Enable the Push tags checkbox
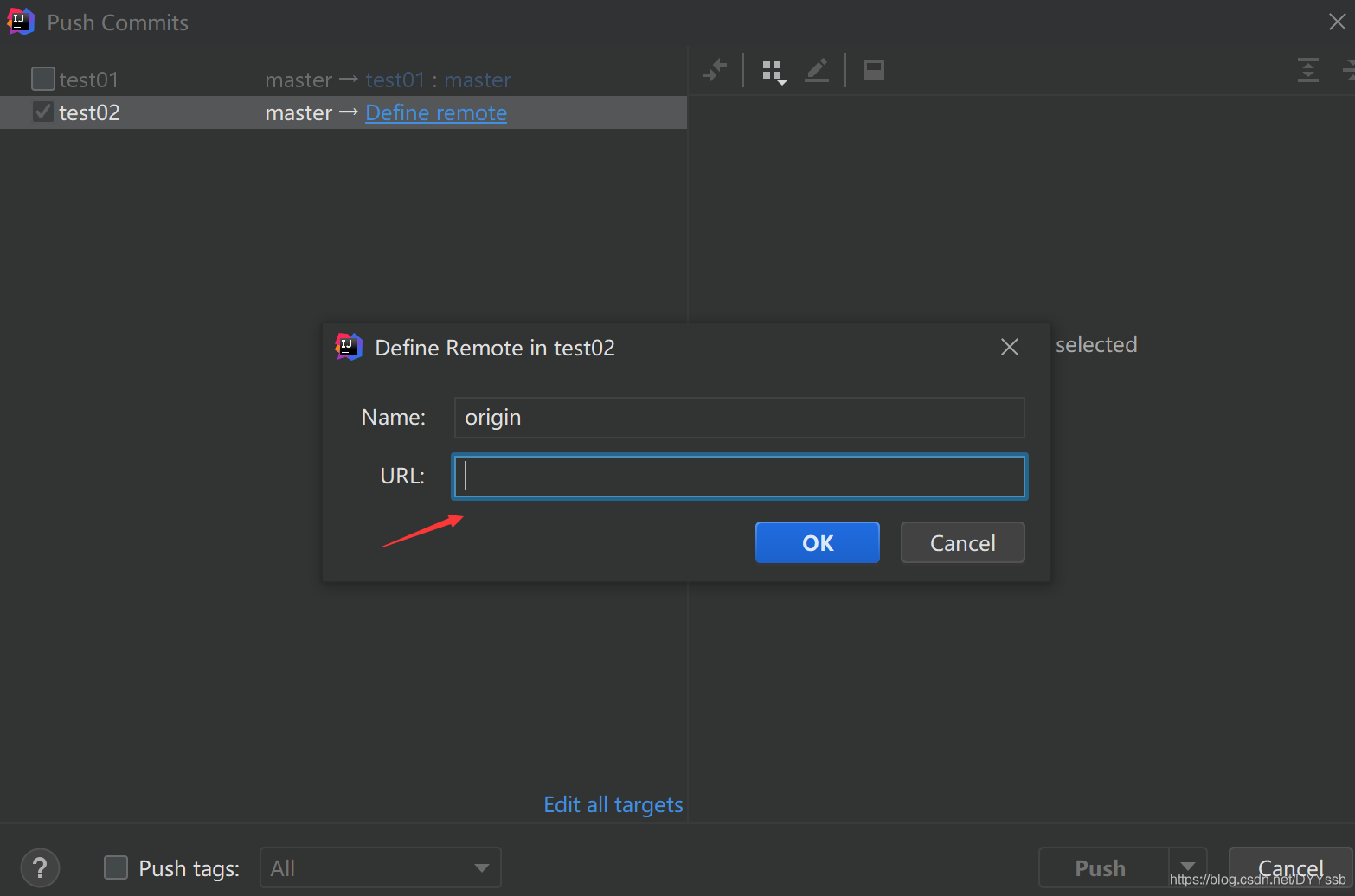1355x896 pixels. 115,867
